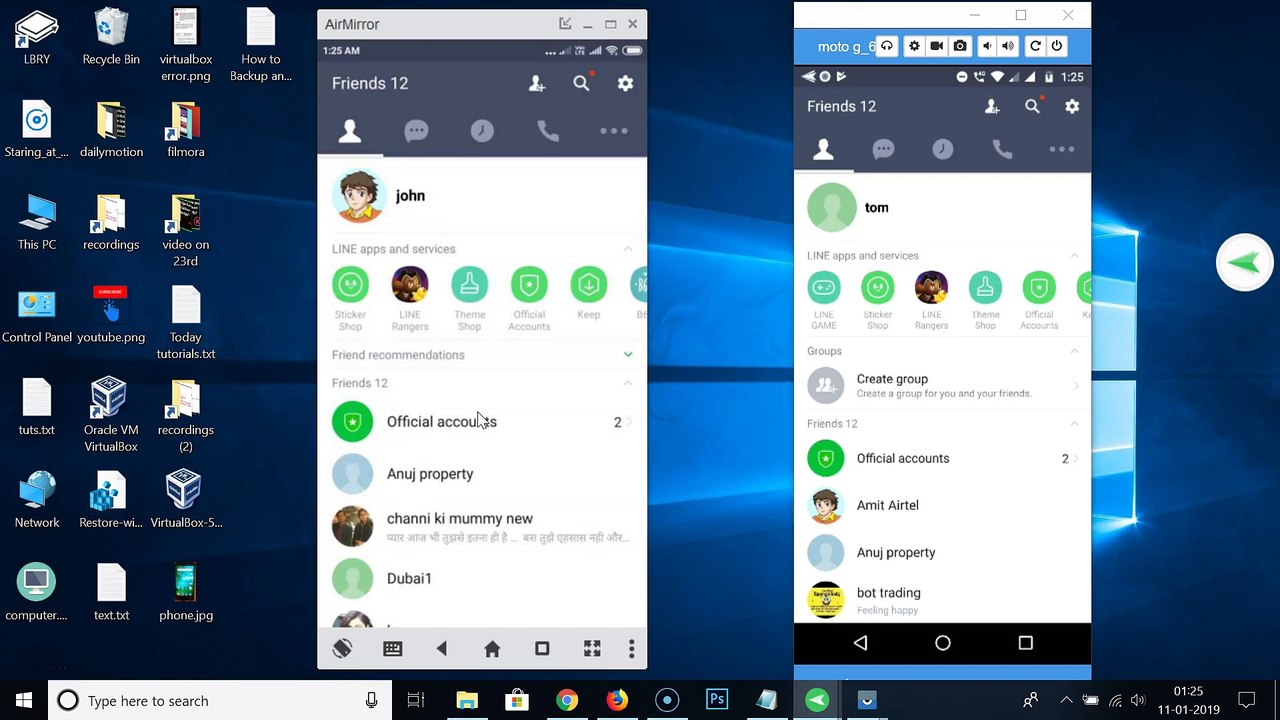
Task: Open Keep in AirMirror window
Action: pos(589,293)
